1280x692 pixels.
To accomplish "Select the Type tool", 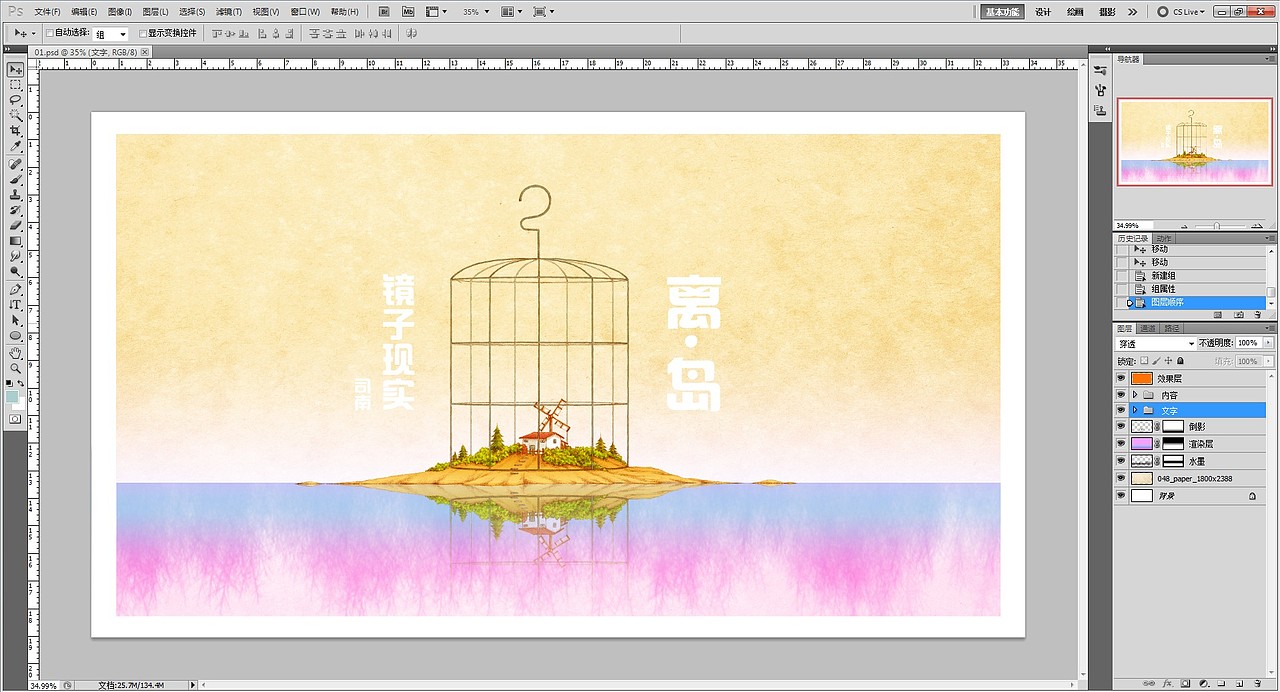I will click(15, 303).
